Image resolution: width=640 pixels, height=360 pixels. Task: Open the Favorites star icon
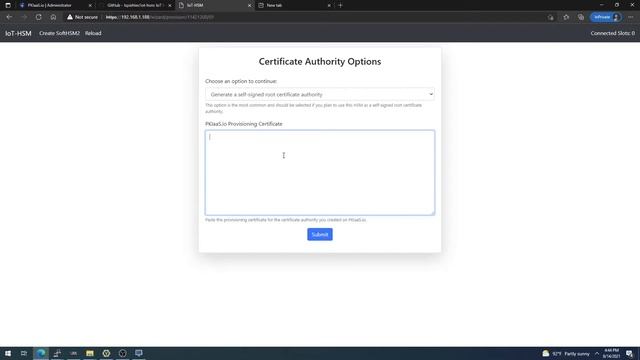pyautogui.click(x=566, y=17)
